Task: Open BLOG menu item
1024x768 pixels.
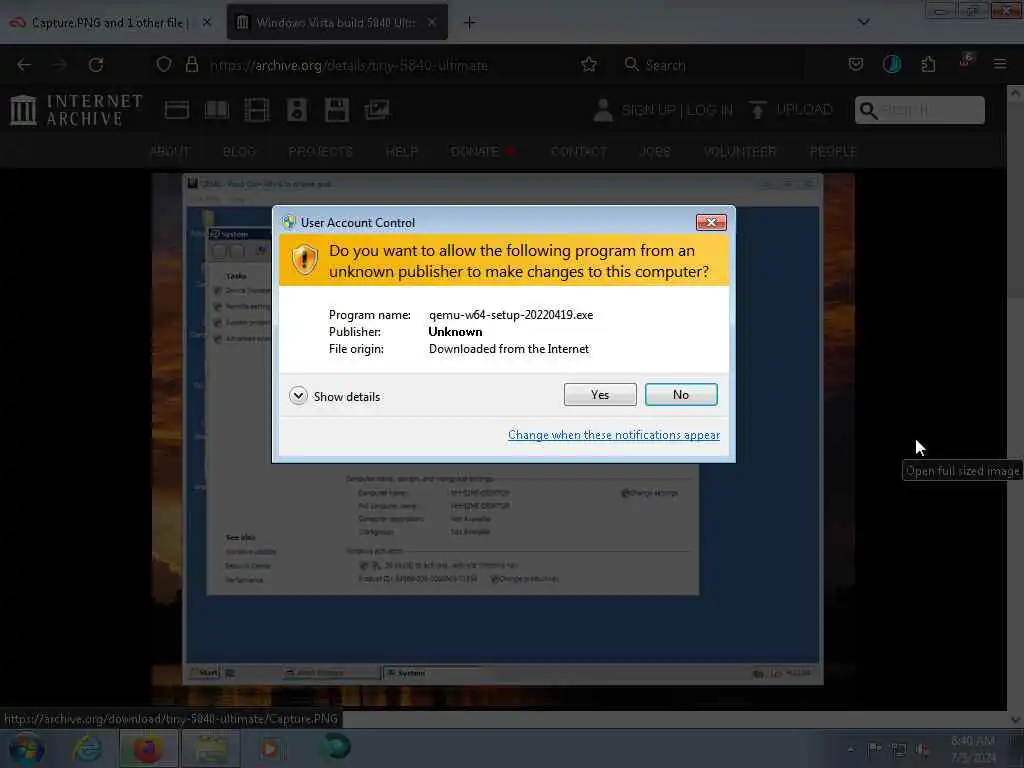Action: pos(239,152)
